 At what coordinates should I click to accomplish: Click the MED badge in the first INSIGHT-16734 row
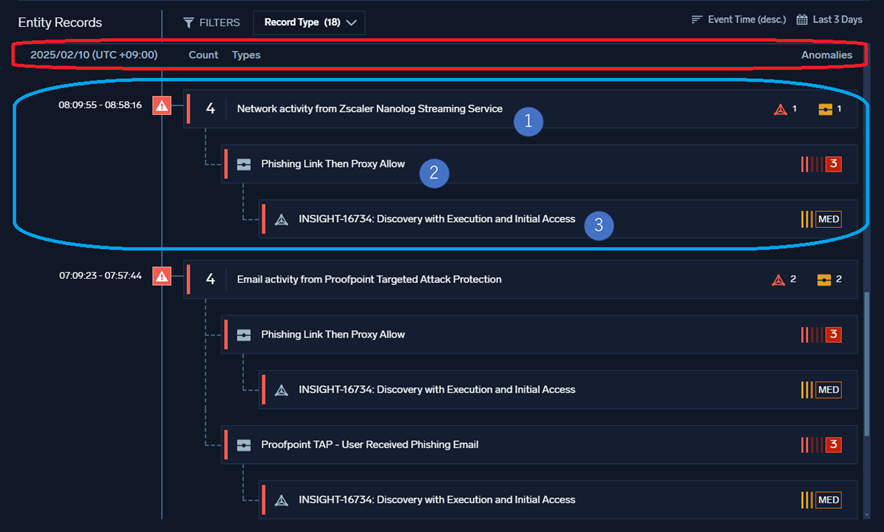828,219
